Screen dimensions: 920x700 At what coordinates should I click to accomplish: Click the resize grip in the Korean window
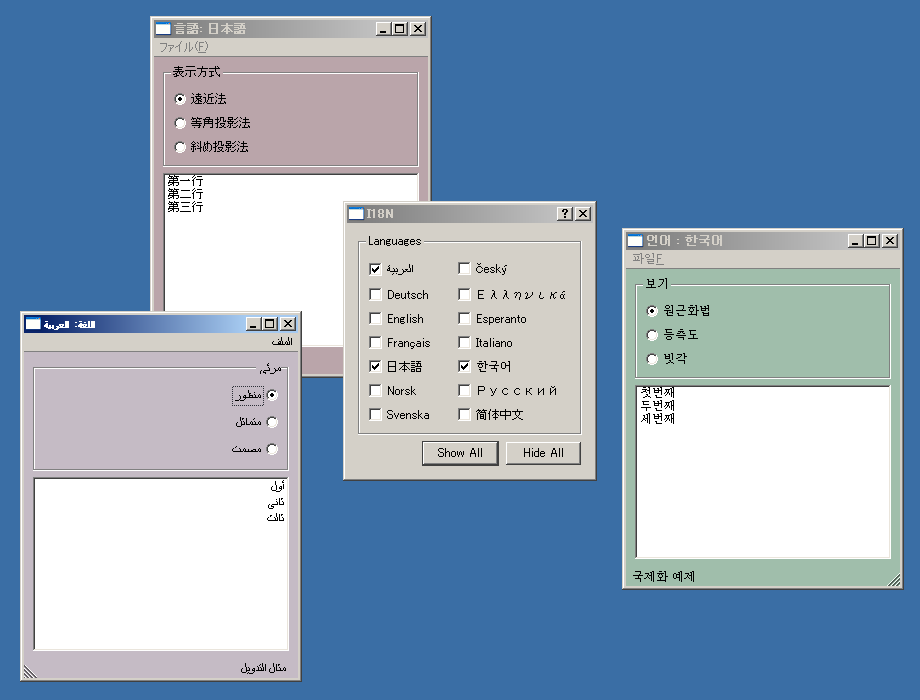click(894, 580)
